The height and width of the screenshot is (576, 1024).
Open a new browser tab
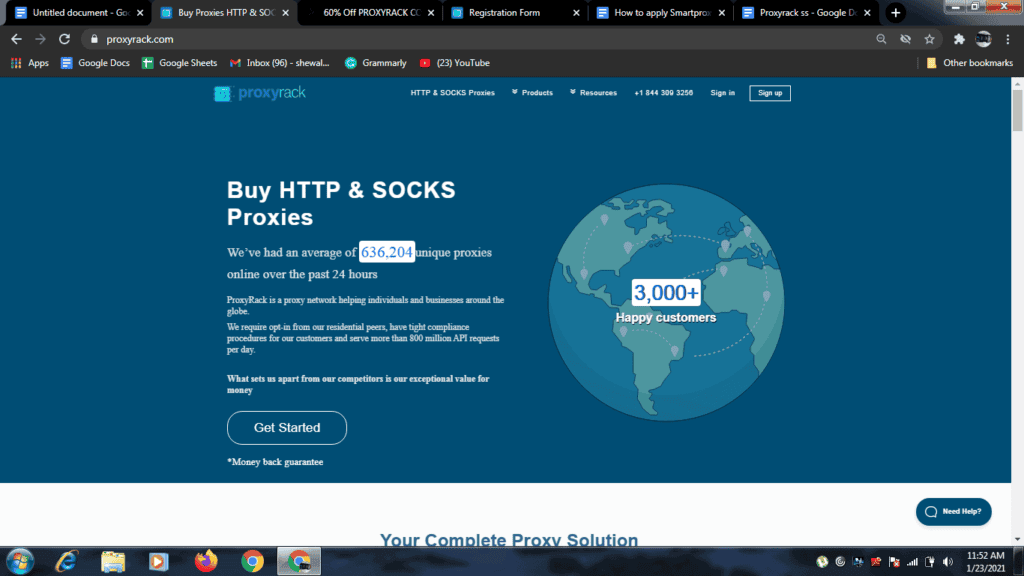click(x=895, y=12)
